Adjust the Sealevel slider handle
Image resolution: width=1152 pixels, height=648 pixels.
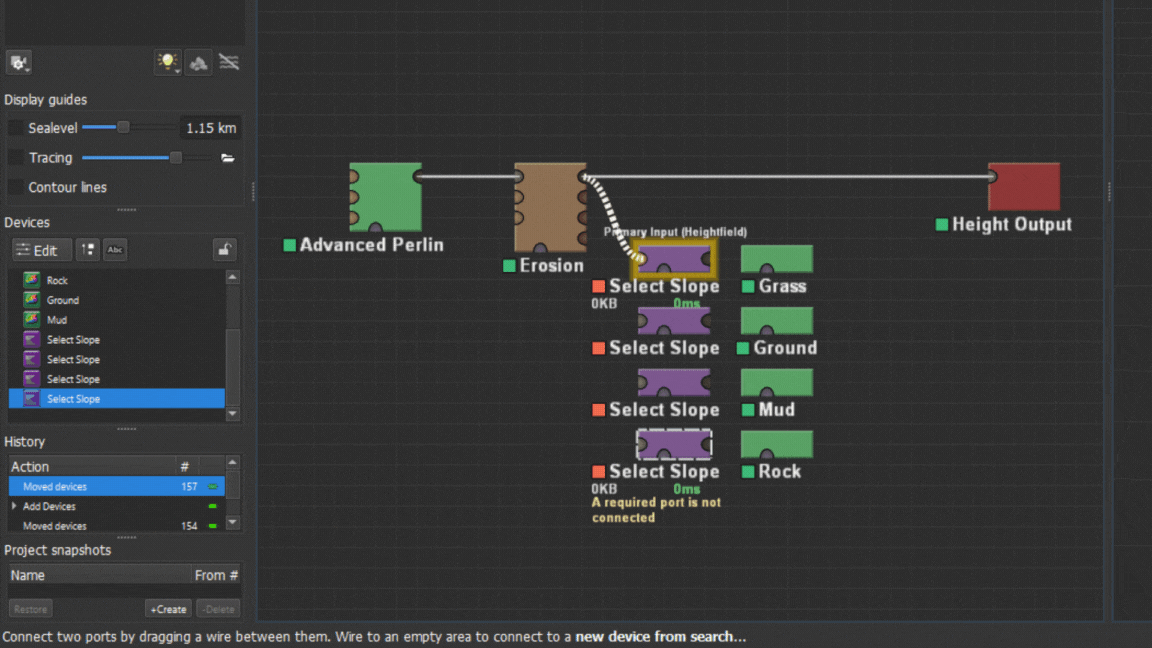point(123,127)
